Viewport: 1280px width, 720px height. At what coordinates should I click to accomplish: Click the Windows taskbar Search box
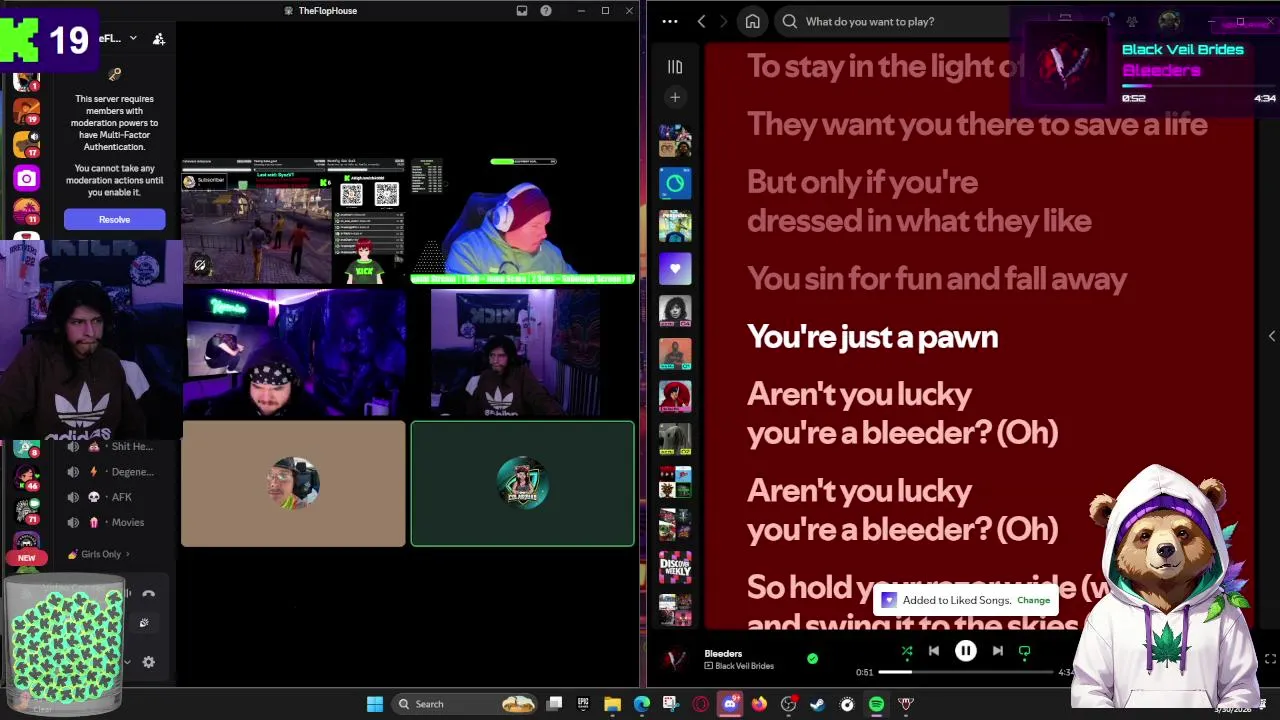[x=465, y=704]
